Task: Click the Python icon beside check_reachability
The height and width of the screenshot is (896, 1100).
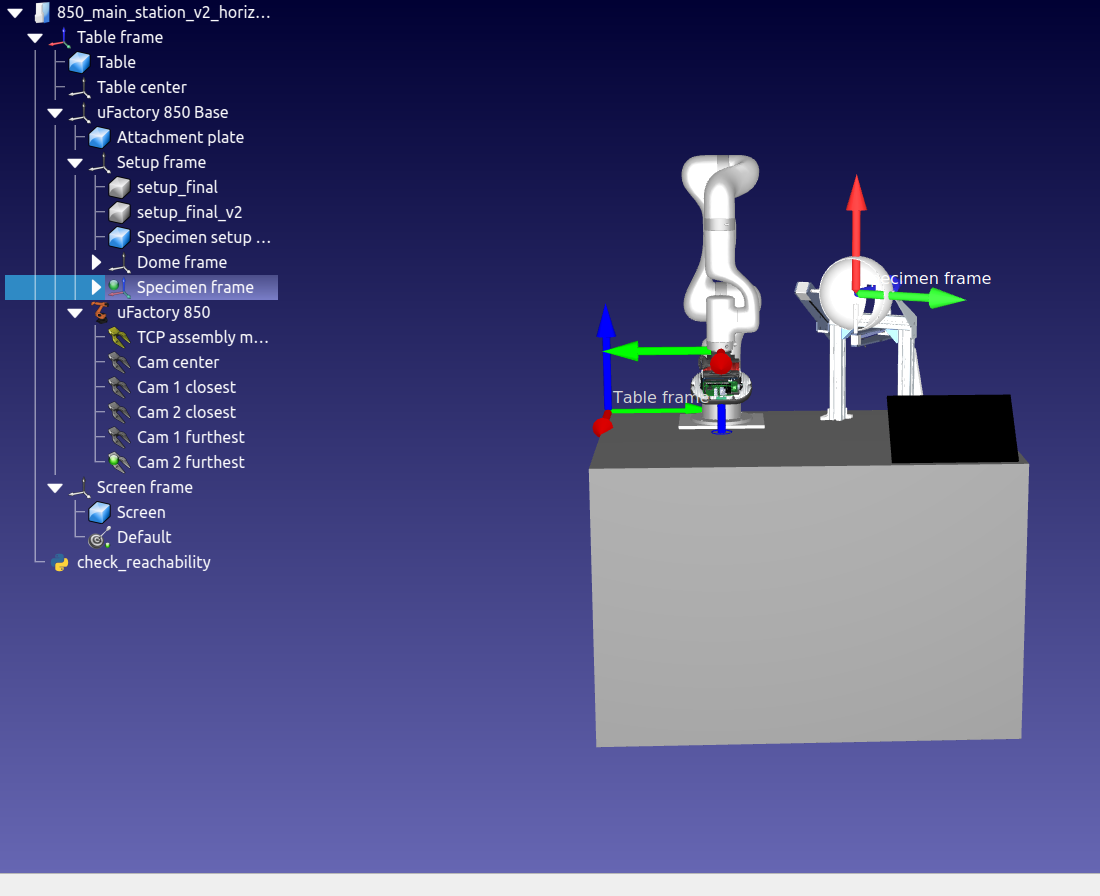Action: pos(60,563)
